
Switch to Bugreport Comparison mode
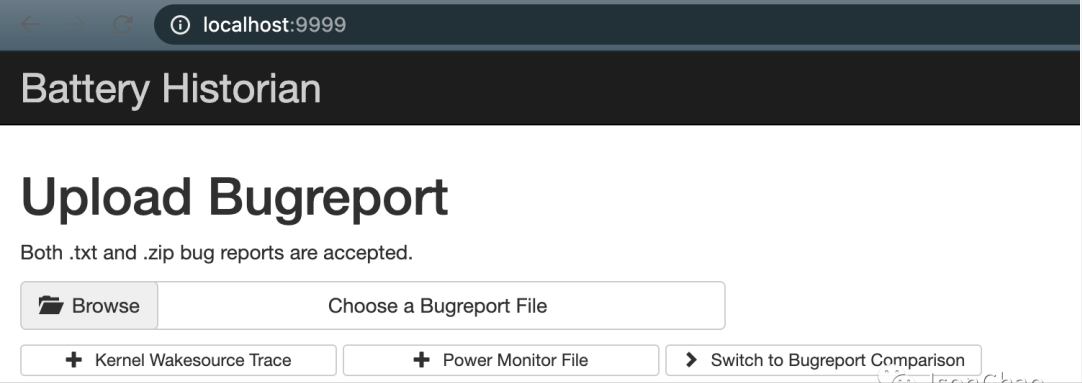[823, 360]
